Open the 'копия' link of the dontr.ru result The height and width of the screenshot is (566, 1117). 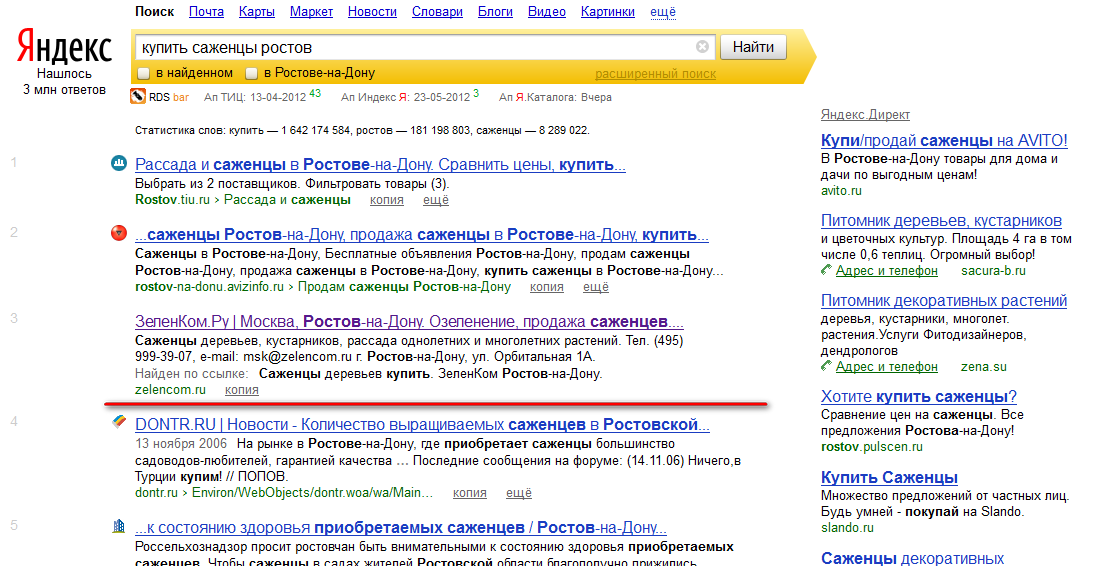[x=469, y=493]
